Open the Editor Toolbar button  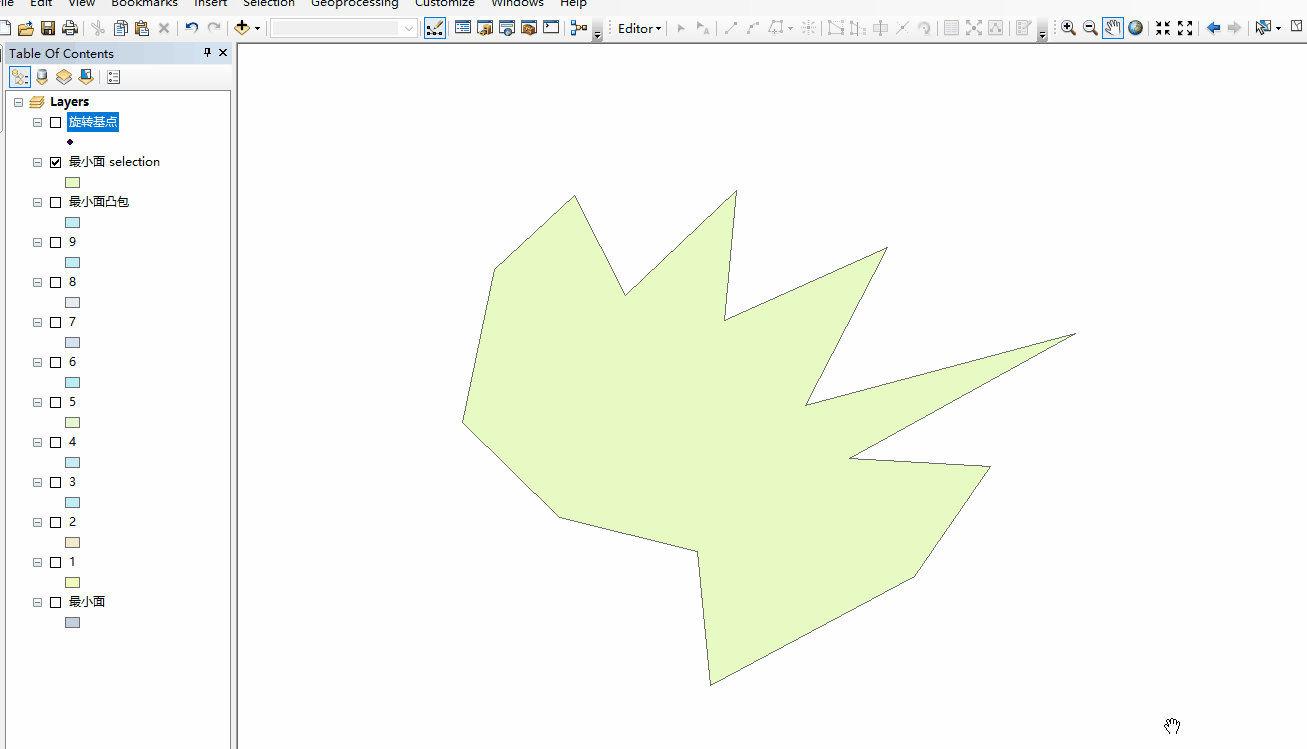pos(435,28)
